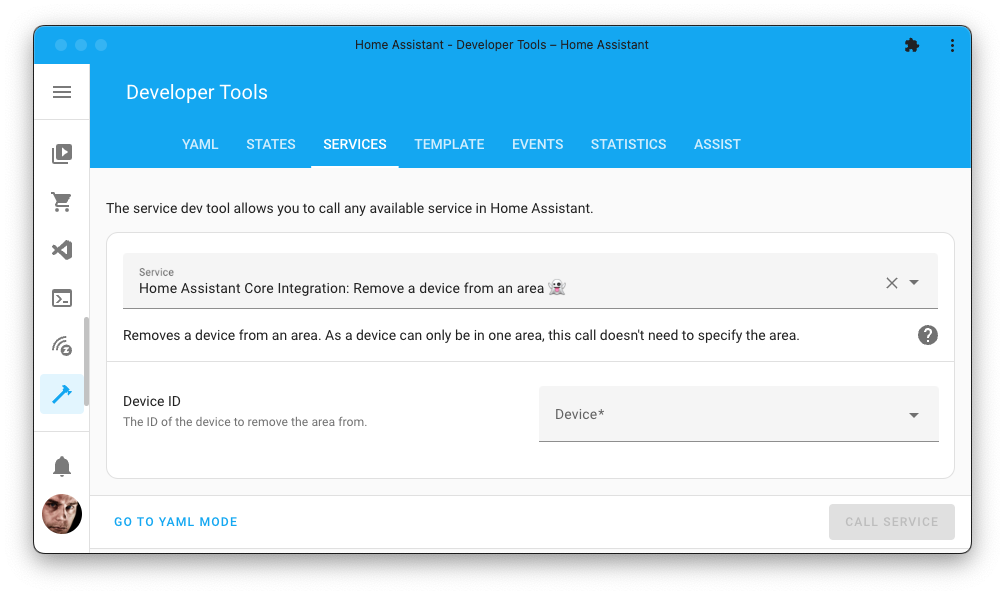Open the notifications bell
This screenshot has height=595, width=1005.
click(62, 466)
